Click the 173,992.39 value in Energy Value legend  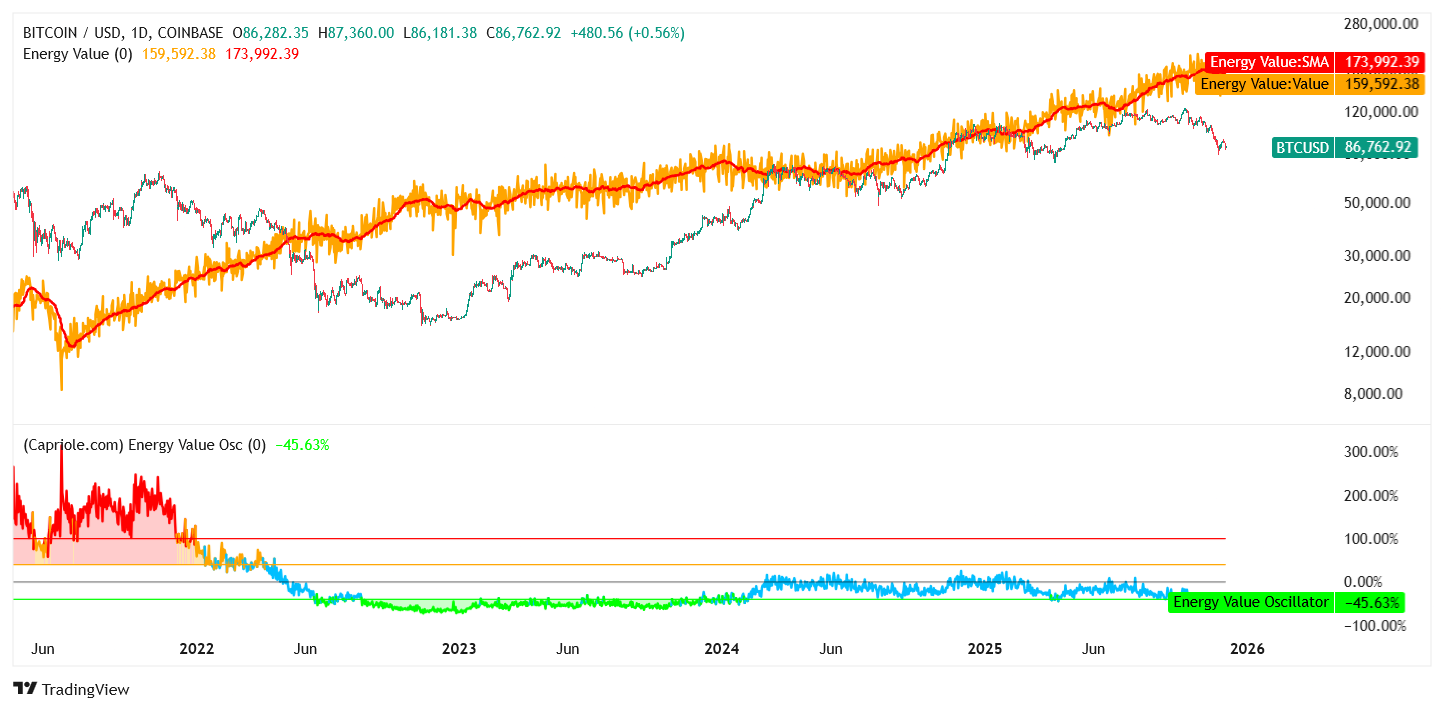click(262, 54)
